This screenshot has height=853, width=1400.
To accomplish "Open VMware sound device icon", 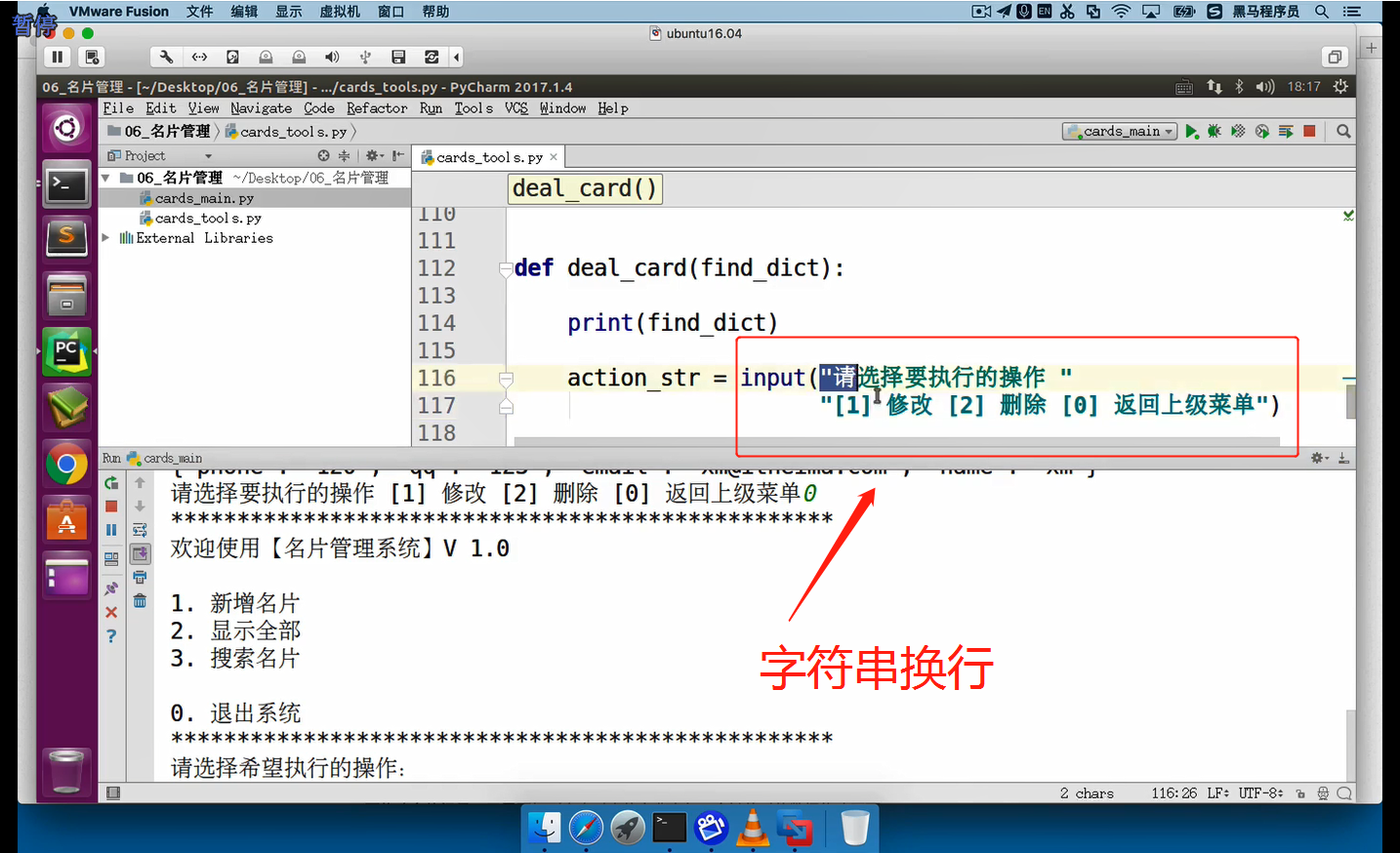I will coord(332,57).
